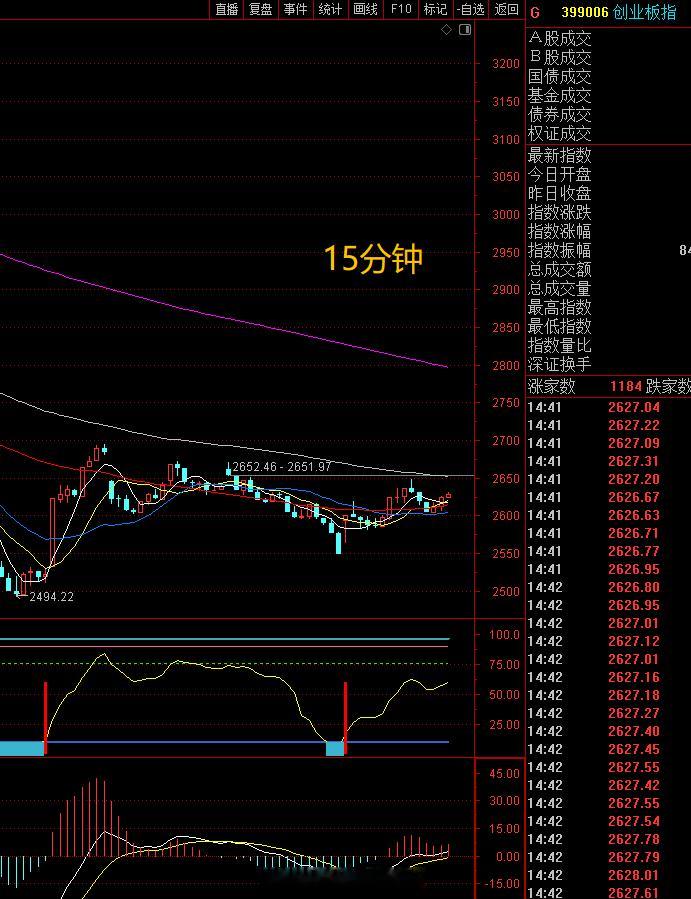Click the 最新指数 label
Screen dimensions: 691x899
pos(559,155)
